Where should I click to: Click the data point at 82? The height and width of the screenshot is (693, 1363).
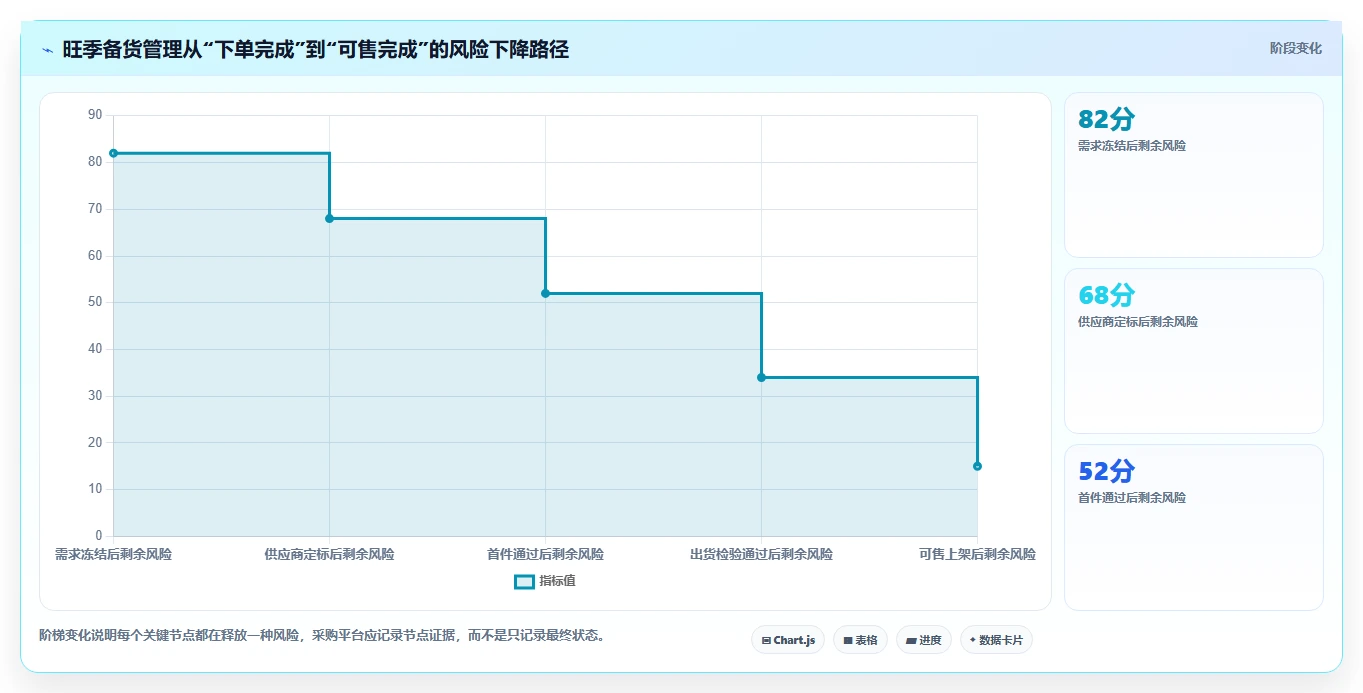point(114,153)
